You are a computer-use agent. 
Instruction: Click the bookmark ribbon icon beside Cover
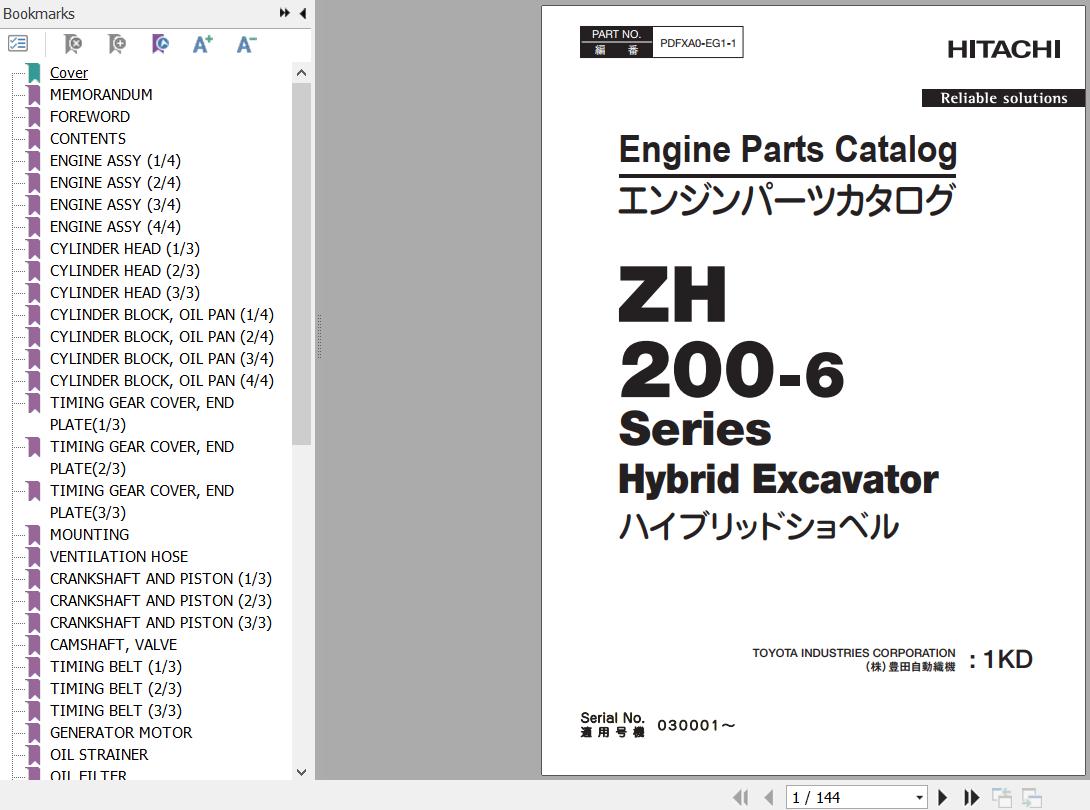click(33, 73)
